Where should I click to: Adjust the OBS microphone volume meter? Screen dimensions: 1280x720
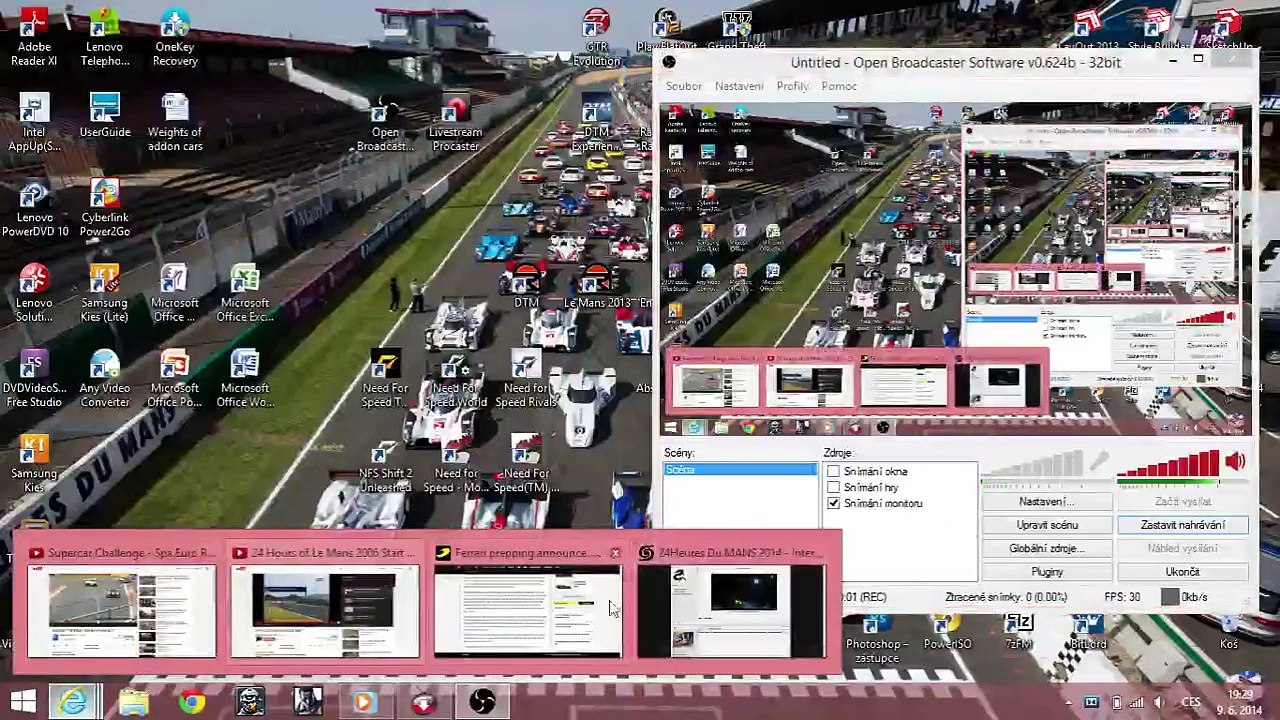[x=1034, y=465]
